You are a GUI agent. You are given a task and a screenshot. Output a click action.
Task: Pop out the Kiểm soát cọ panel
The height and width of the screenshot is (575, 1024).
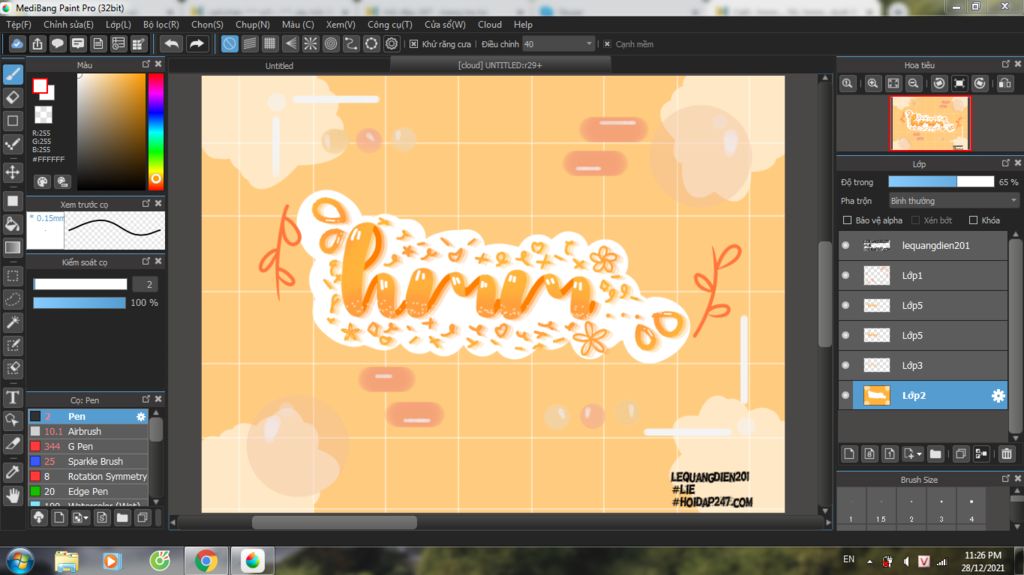click(146, 261)
